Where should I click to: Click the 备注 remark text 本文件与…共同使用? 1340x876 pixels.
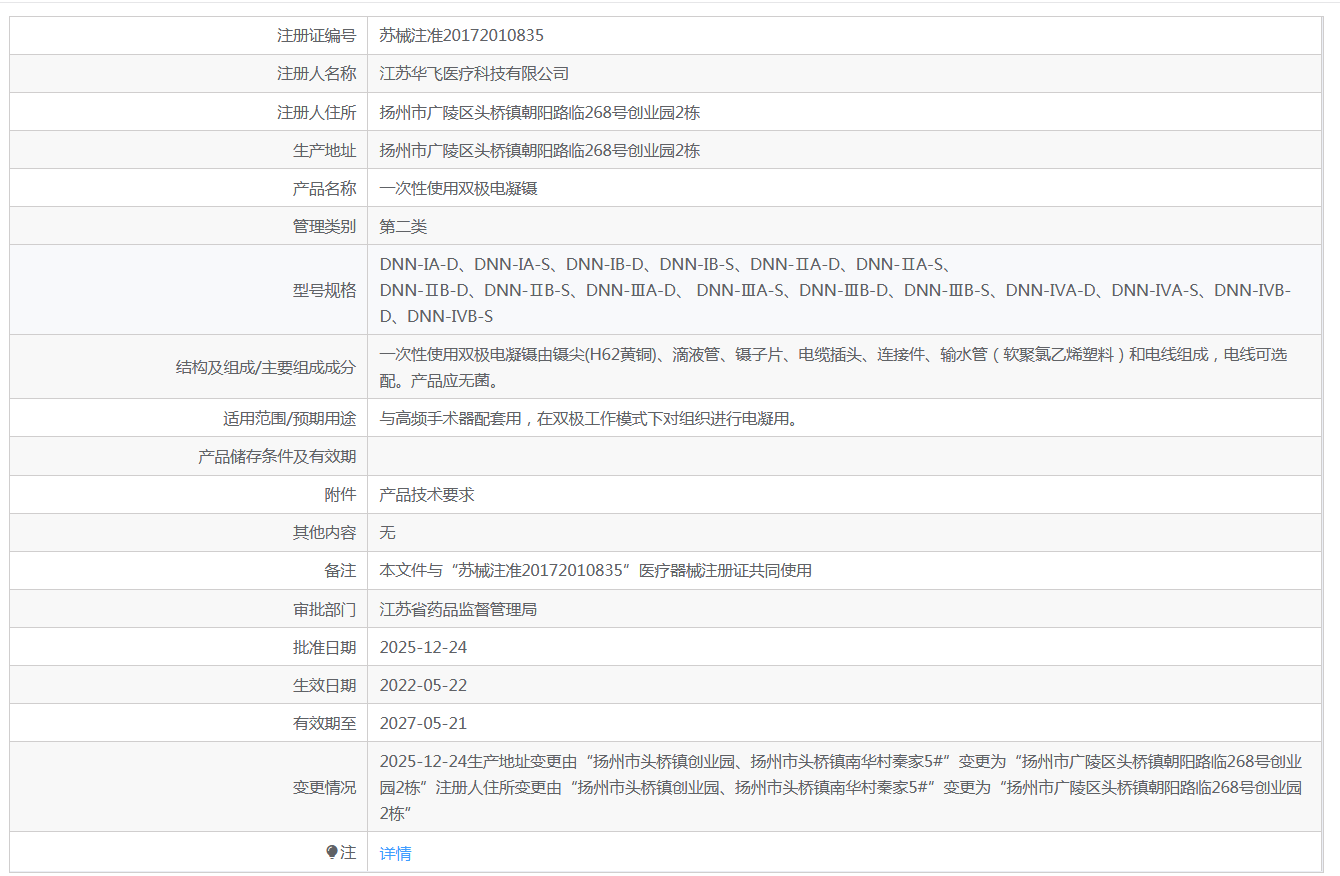pyautogui.click(x=596, y=570)
